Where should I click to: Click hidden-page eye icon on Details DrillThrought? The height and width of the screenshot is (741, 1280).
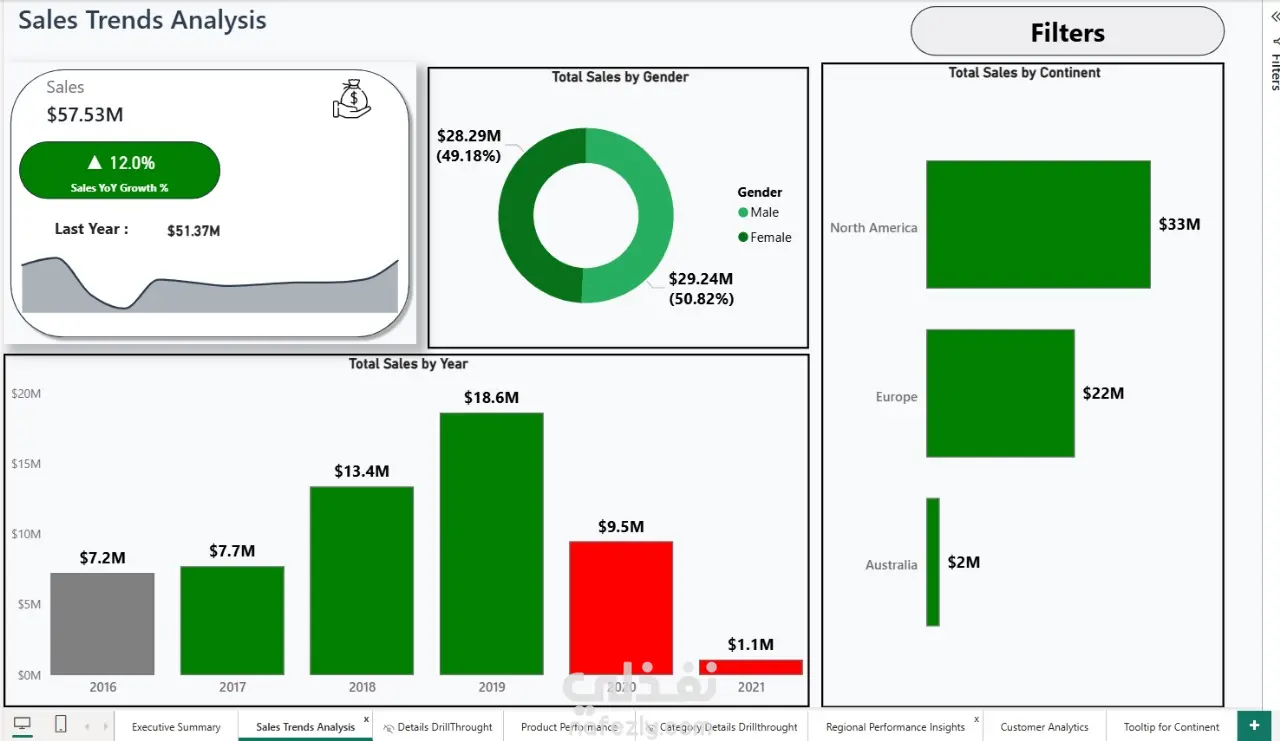pyautogui.click(x=389, y=728)
